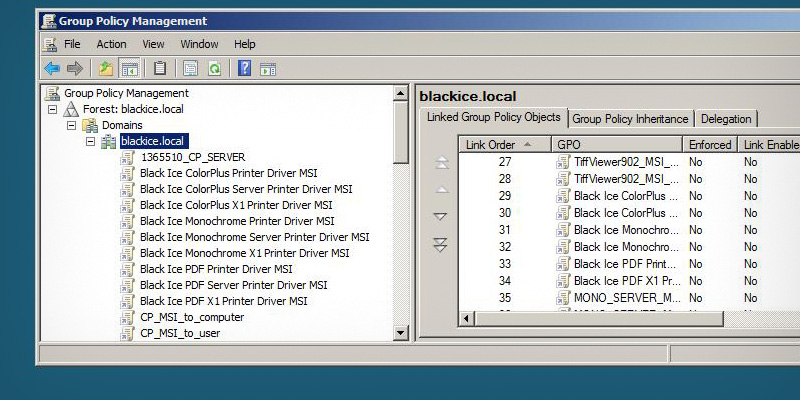This screenshot has width=800, height=400.
Task: Open the Delegation tab
Action: [726, 119]
